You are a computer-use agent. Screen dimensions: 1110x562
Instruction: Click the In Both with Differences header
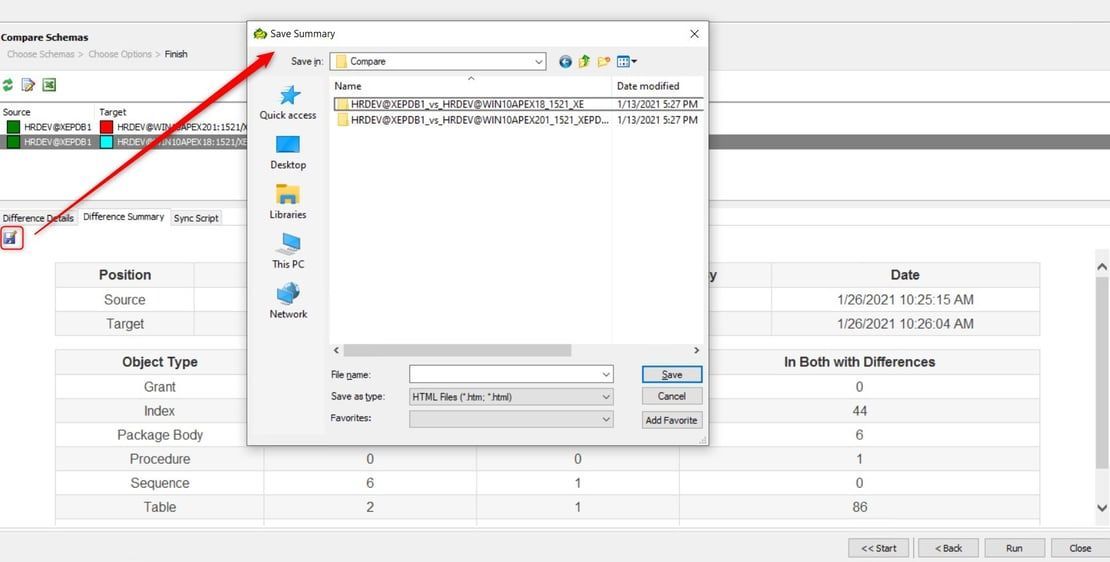click(x=859, y=362)
